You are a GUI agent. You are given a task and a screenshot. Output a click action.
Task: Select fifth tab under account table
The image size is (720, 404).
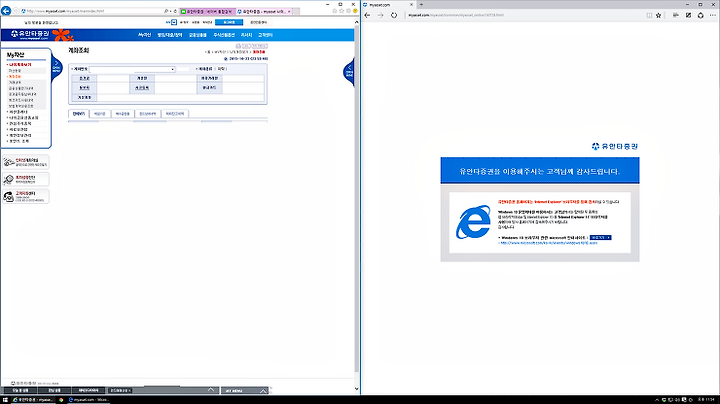pos(174,113)
